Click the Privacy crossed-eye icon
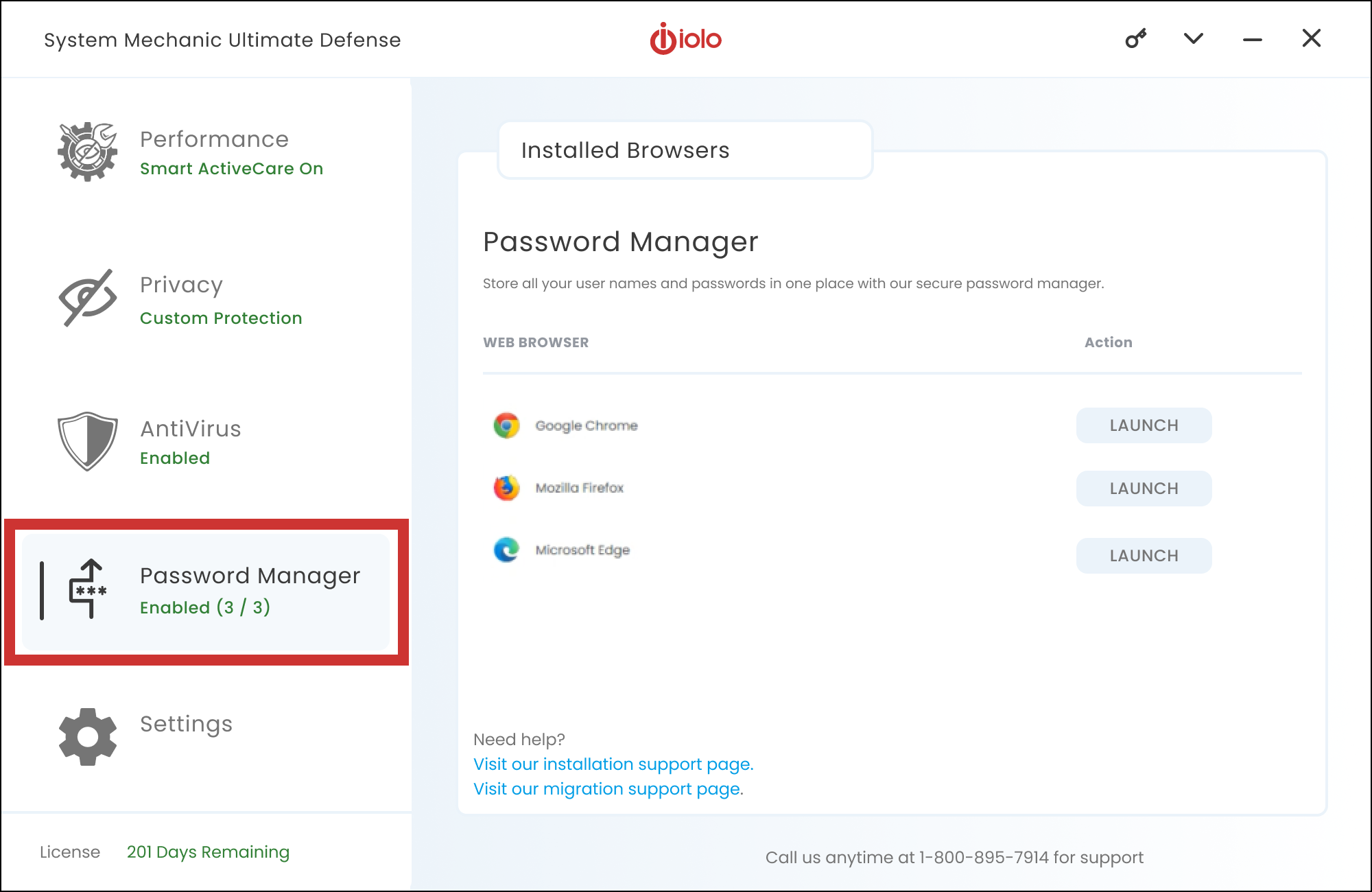 (88, 298)
